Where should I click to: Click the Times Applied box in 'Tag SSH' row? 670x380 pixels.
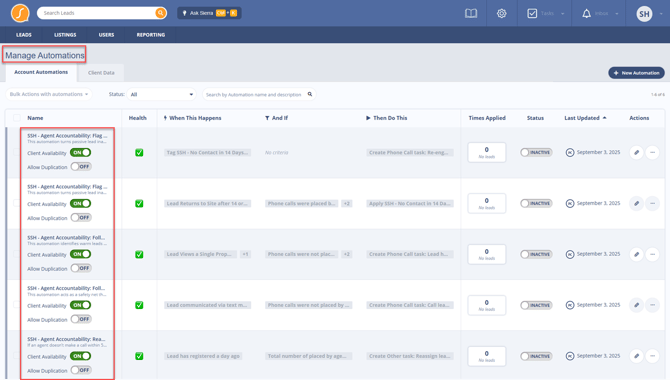(x=487, y=153)
